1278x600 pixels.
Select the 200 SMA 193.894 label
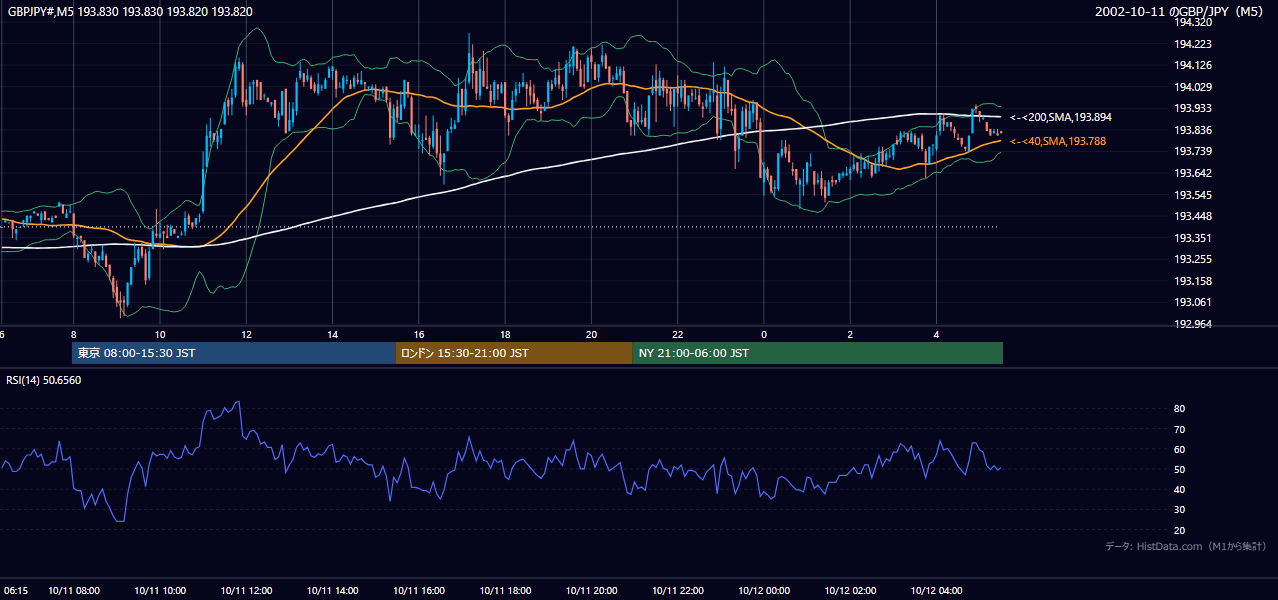tap(1061, 117)
